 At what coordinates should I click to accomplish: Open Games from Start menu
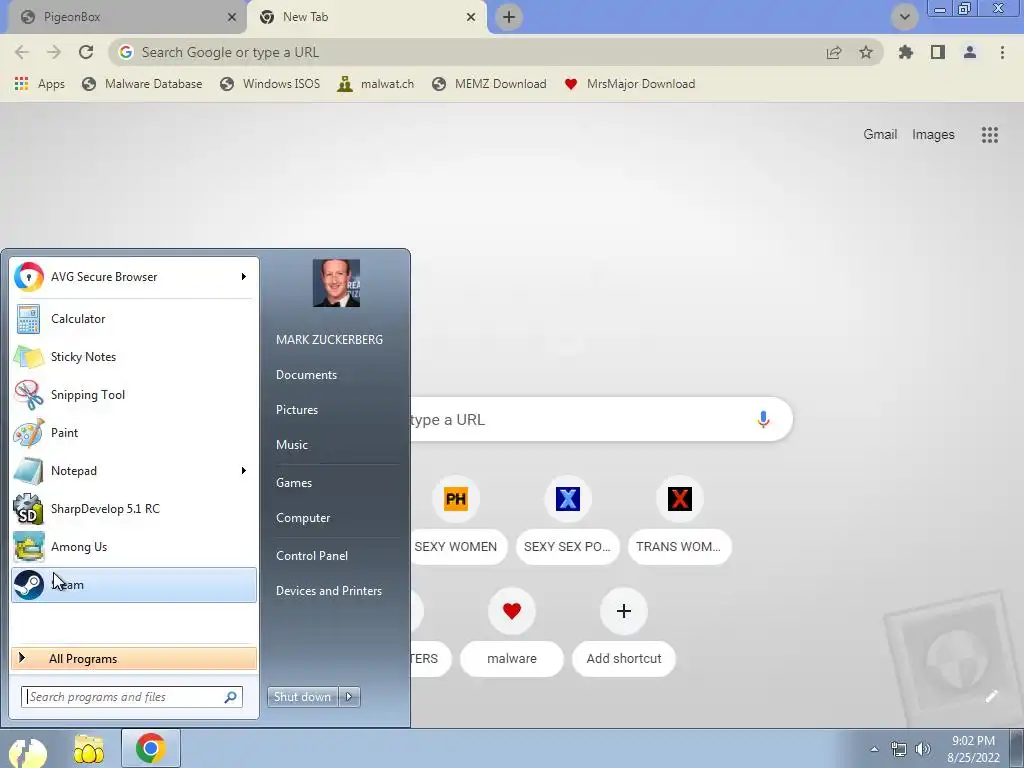[294, 483]
